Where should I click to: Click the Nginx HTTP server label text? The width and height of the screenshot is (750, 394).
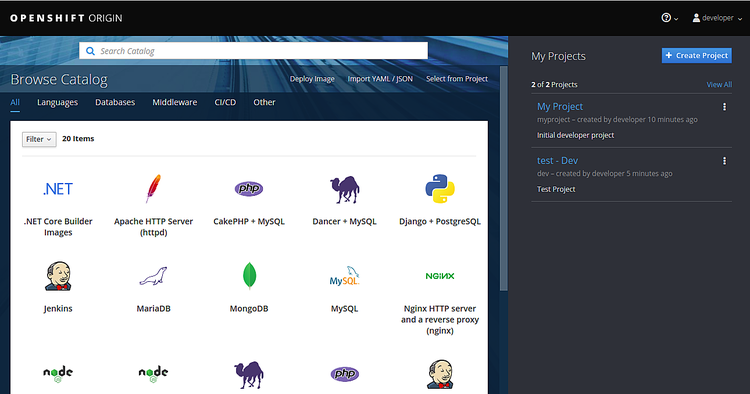pos(440,320)
